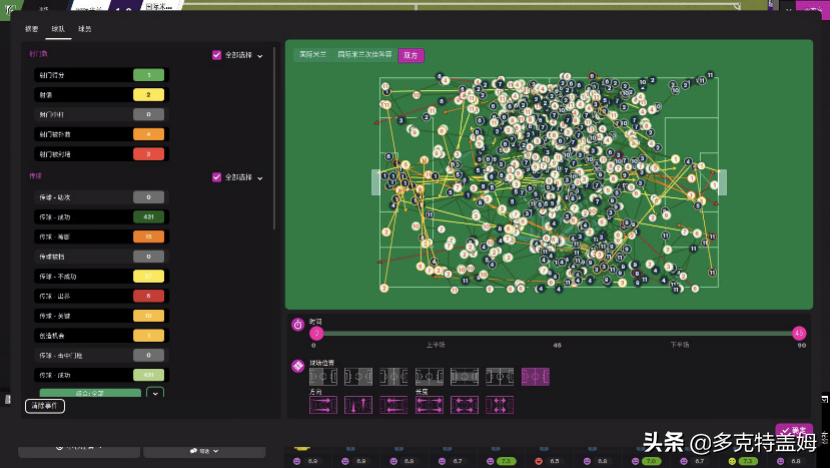Viewport: 832px width, 468px height.
Task: Switch to the 球队 team tab
Action: (x=58, y=29)
